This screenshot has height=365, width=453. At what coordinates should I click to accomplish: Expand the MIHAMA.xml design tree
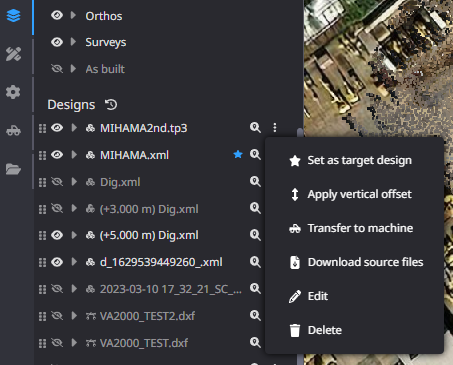coord(74,155)
